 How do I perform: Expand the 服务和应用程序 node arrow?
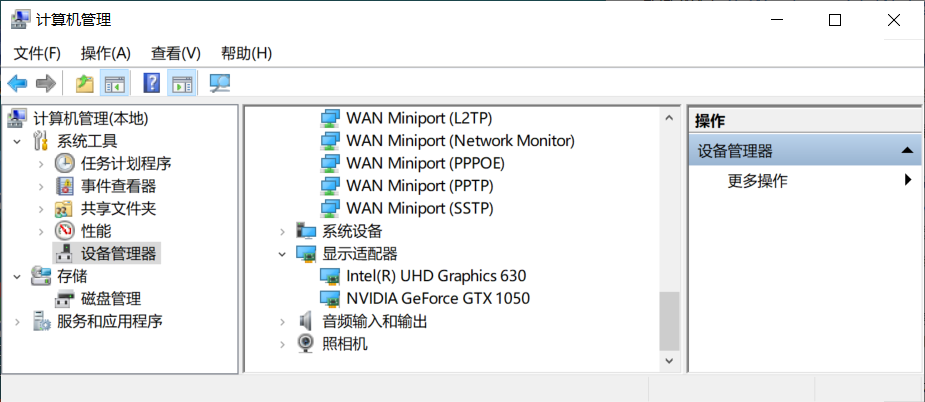pos(18,322)
